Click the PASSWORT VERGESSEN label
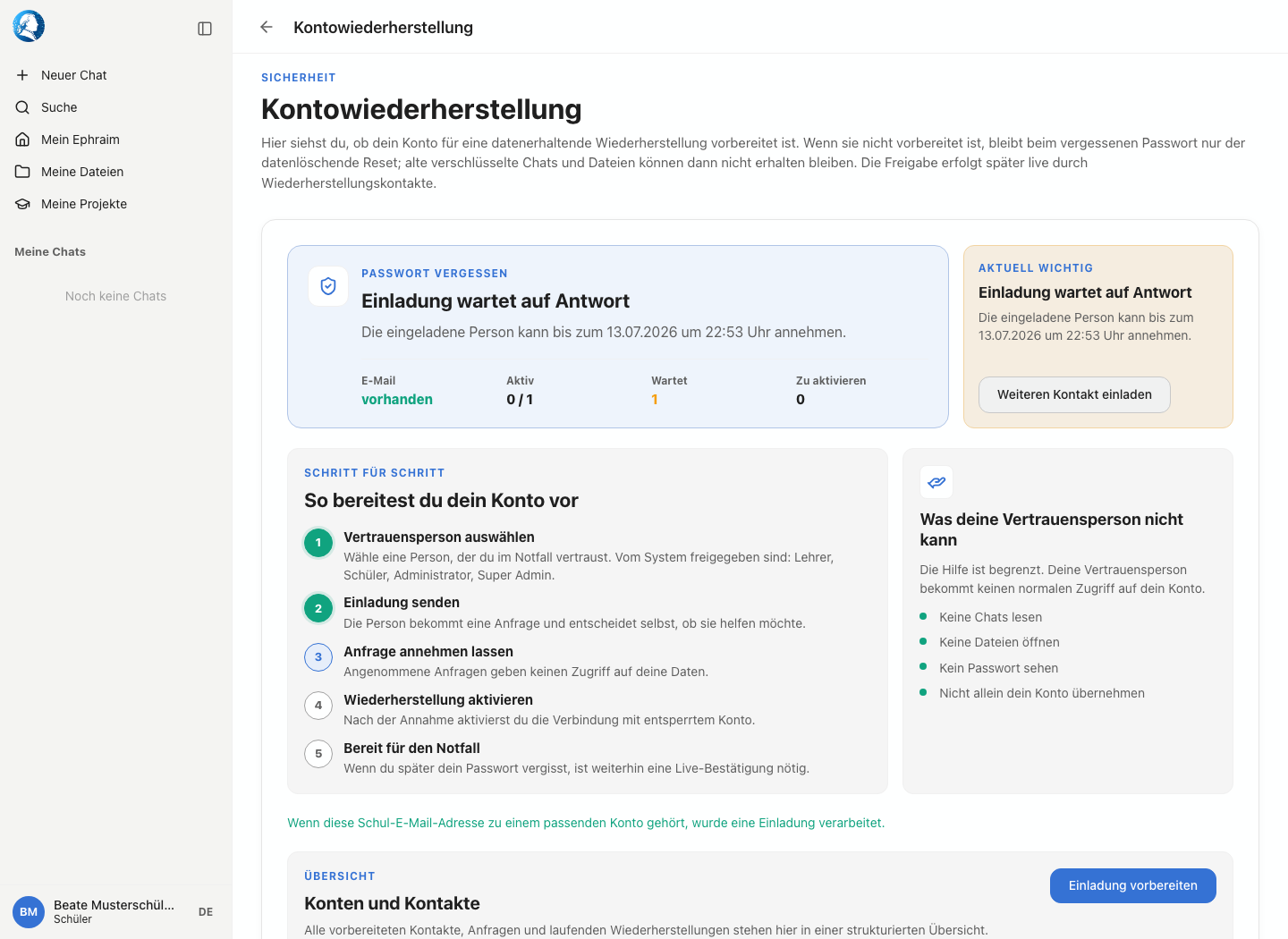This screenshot has width=1288, height=939. click(x=435, y=274)
